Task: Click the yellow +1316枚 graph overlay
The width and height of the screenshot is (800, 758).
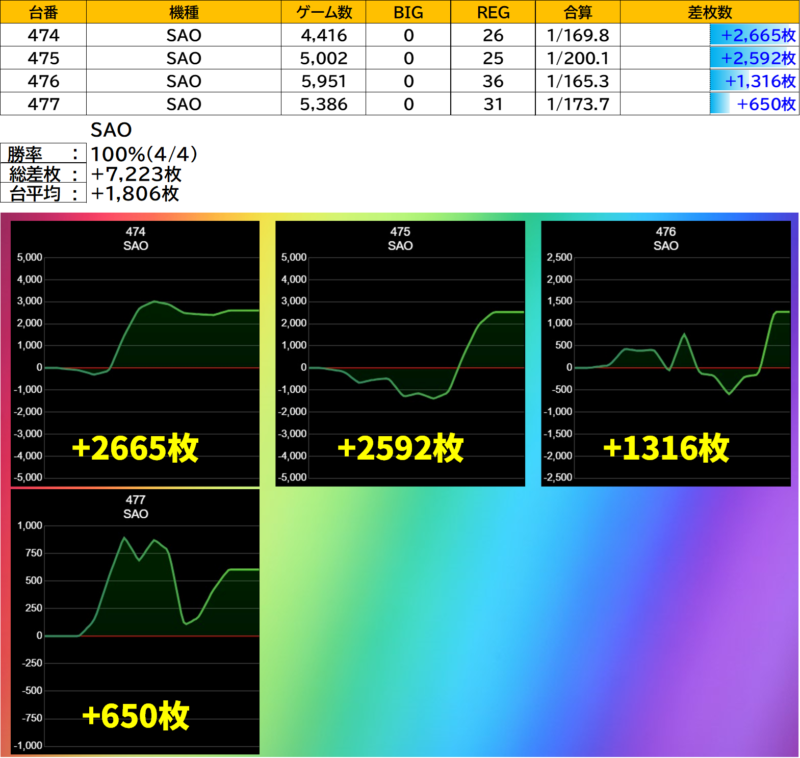Action: pos(666,448)
